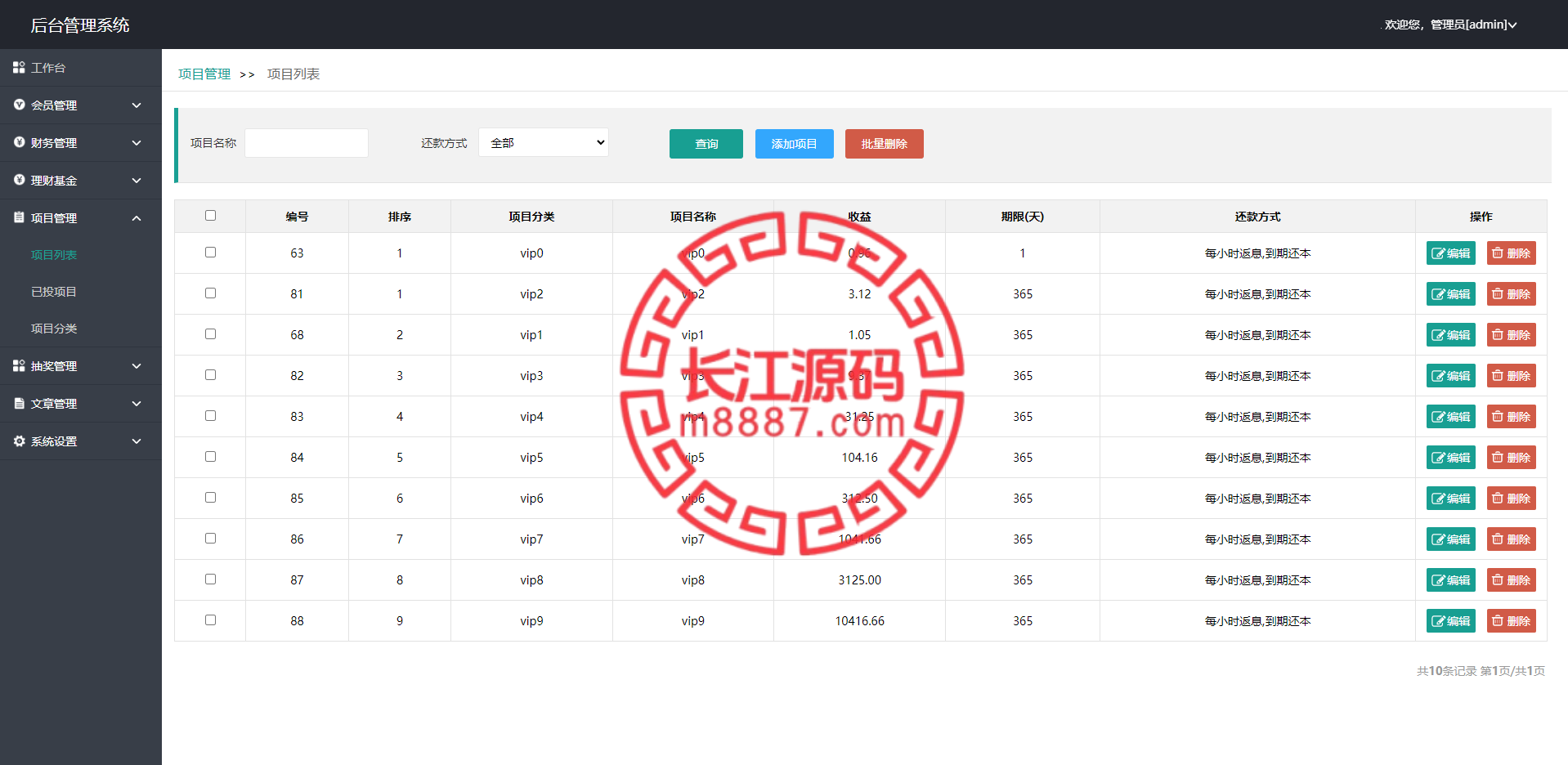Click the vip8 项目名称 cell
The image size is (1568, 765).
tap(693, 580)
